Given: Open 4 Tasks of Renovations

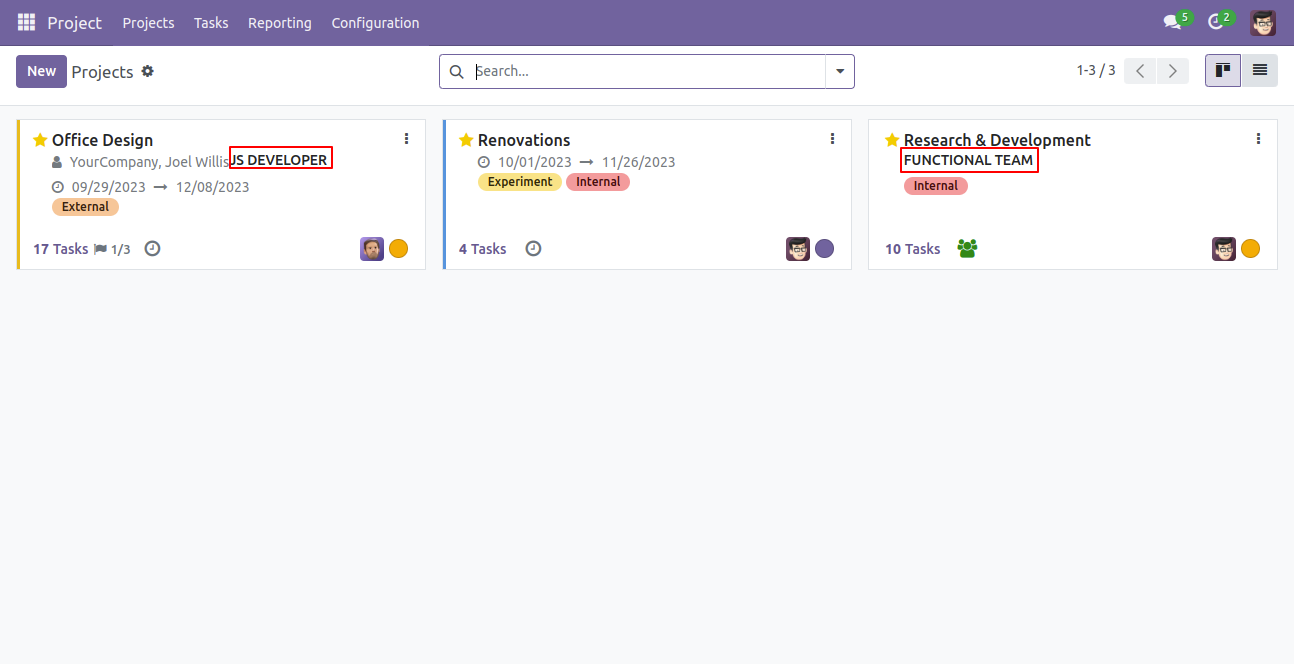Looking at the screenshot, I should click(483, 249).
